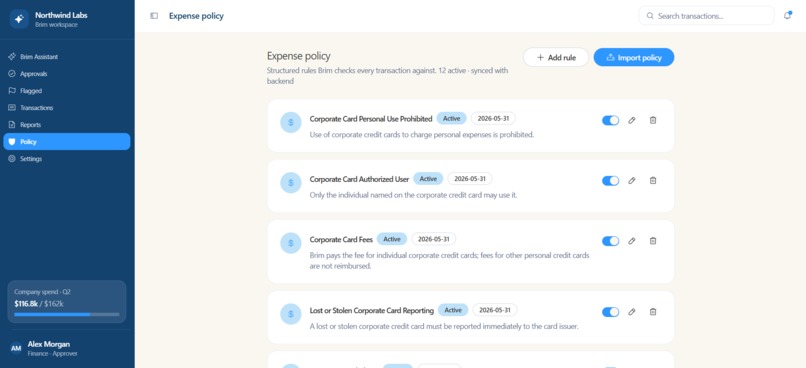This screenshot has width=806, height=368.
Task: Delete Lost or Stolen Corporate Card Reporting rule
Action: [x=653, y=311]
